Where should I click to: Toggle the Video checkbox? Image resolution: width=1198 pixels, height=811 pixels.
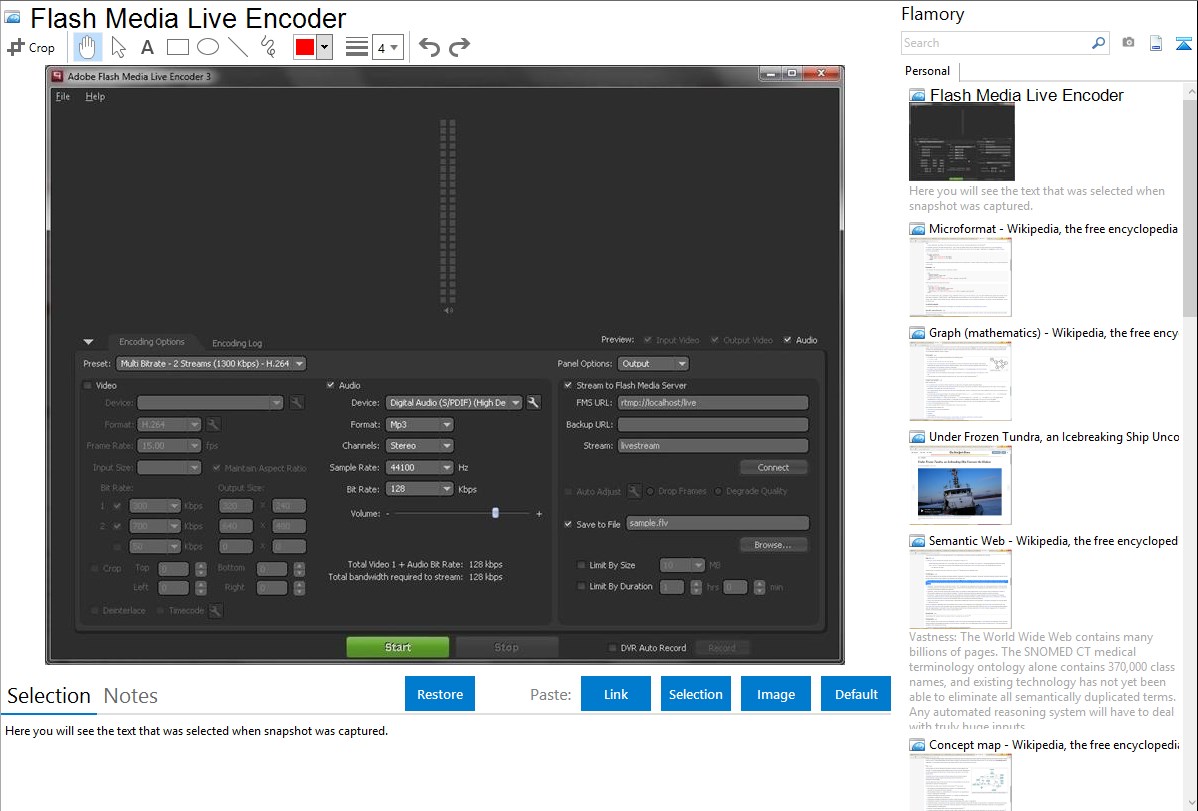point(88,385)
